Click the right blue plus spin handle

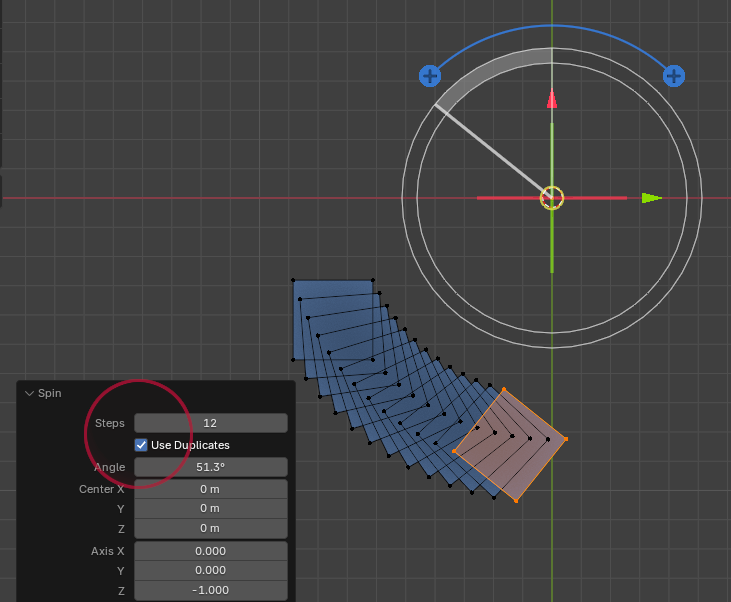674,76
